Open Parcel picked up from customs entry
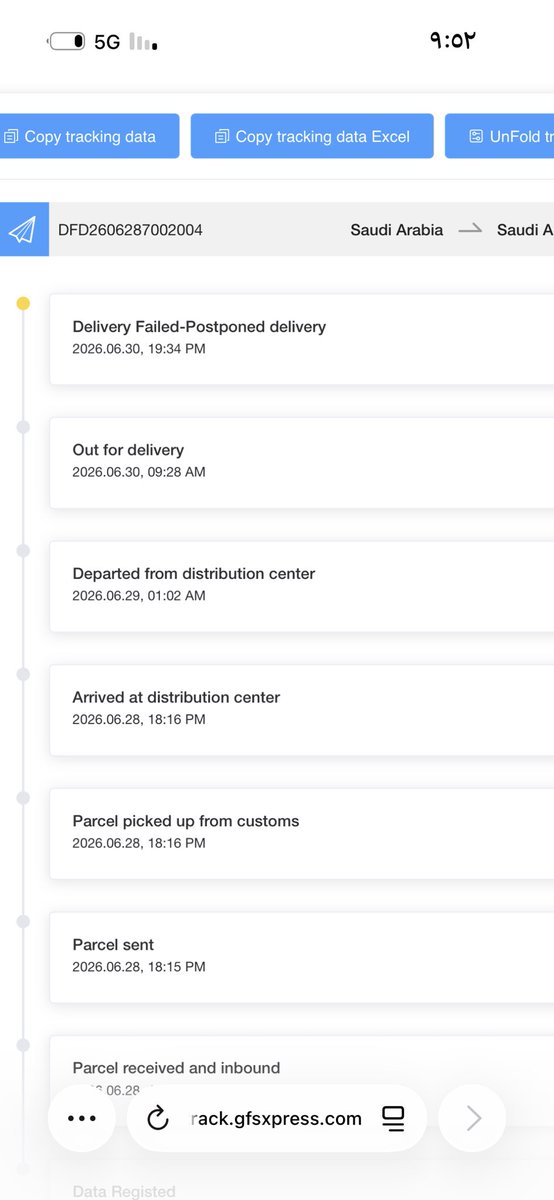 [x=301, y=833]
